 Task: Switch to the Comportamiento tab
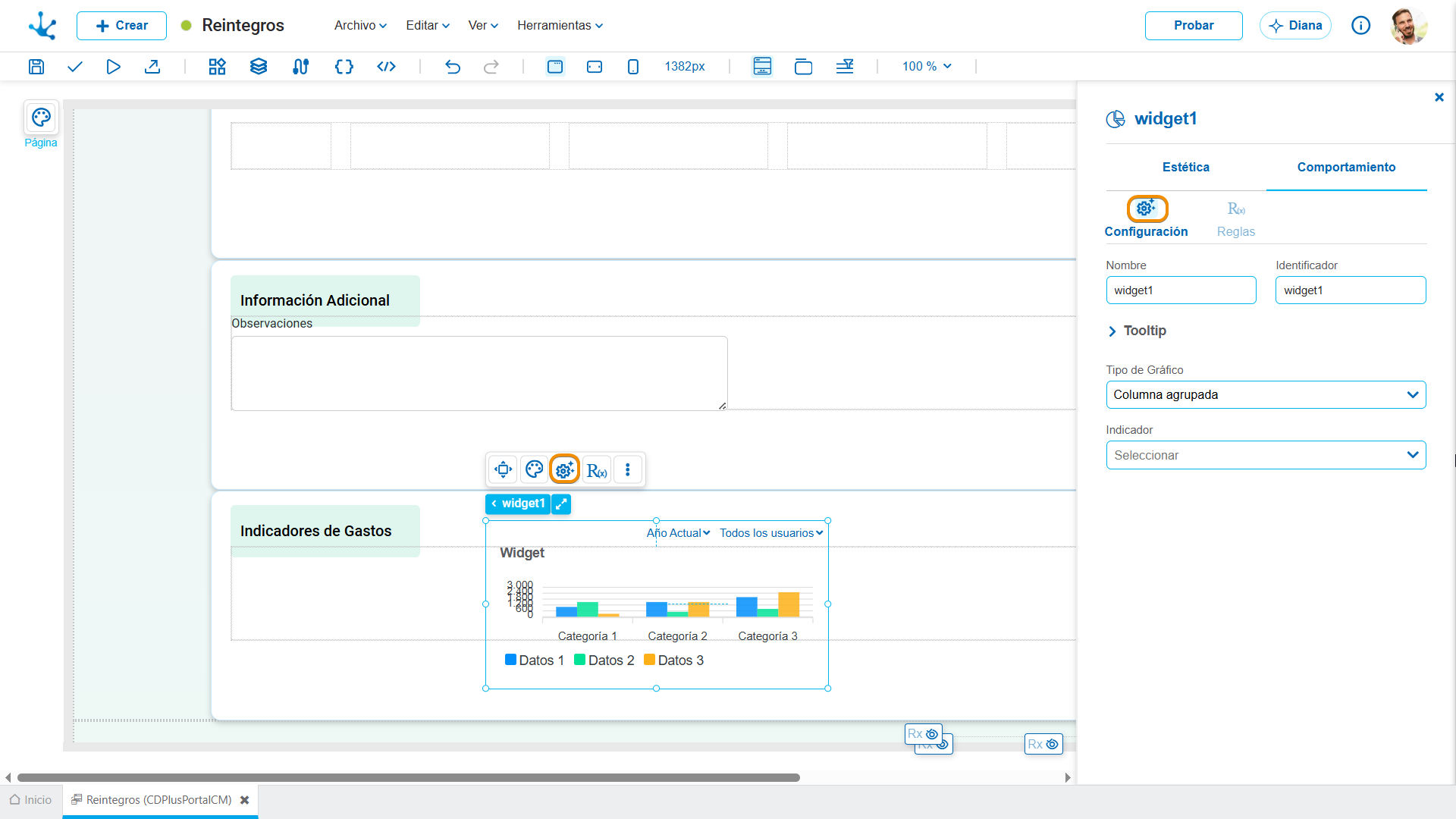coord(1346,168)
